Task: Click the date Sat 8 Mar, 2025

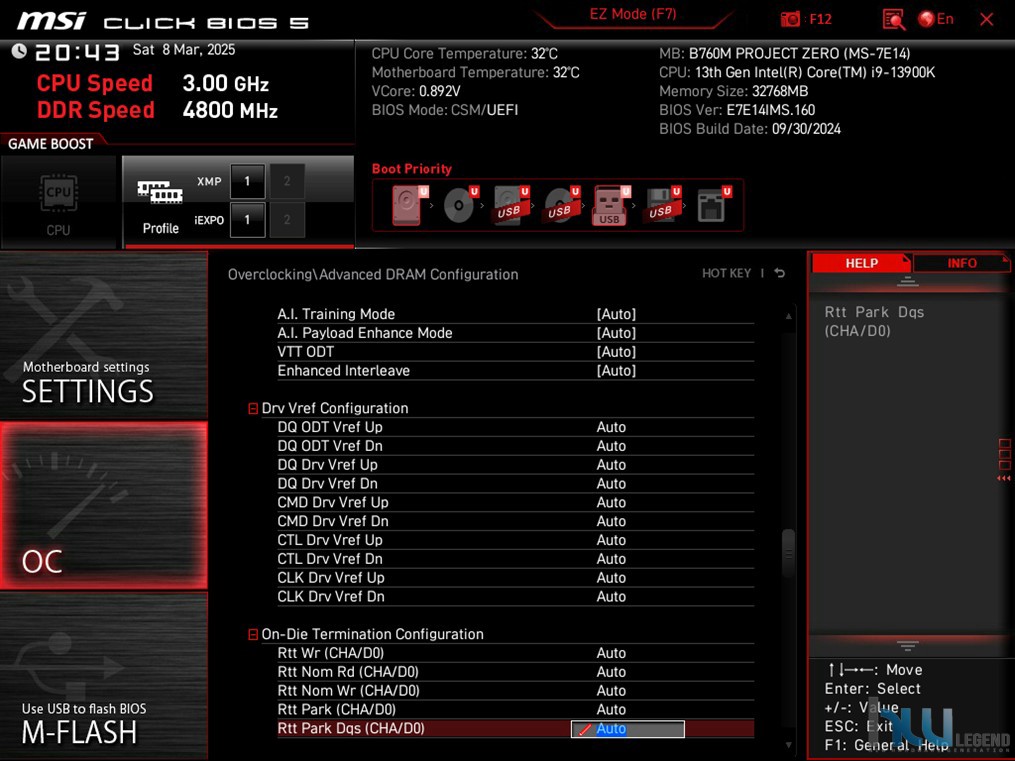Action: (x=184, y=50)
